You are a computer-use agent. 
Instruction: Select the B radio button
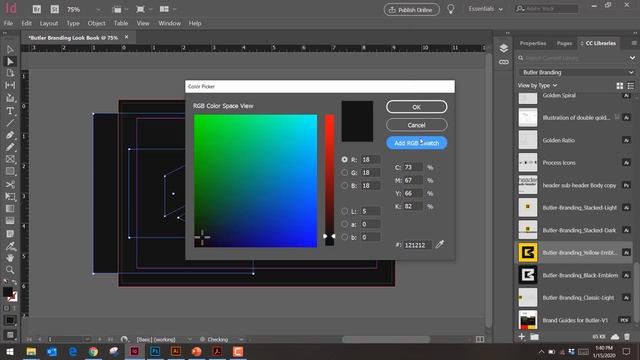345,186
